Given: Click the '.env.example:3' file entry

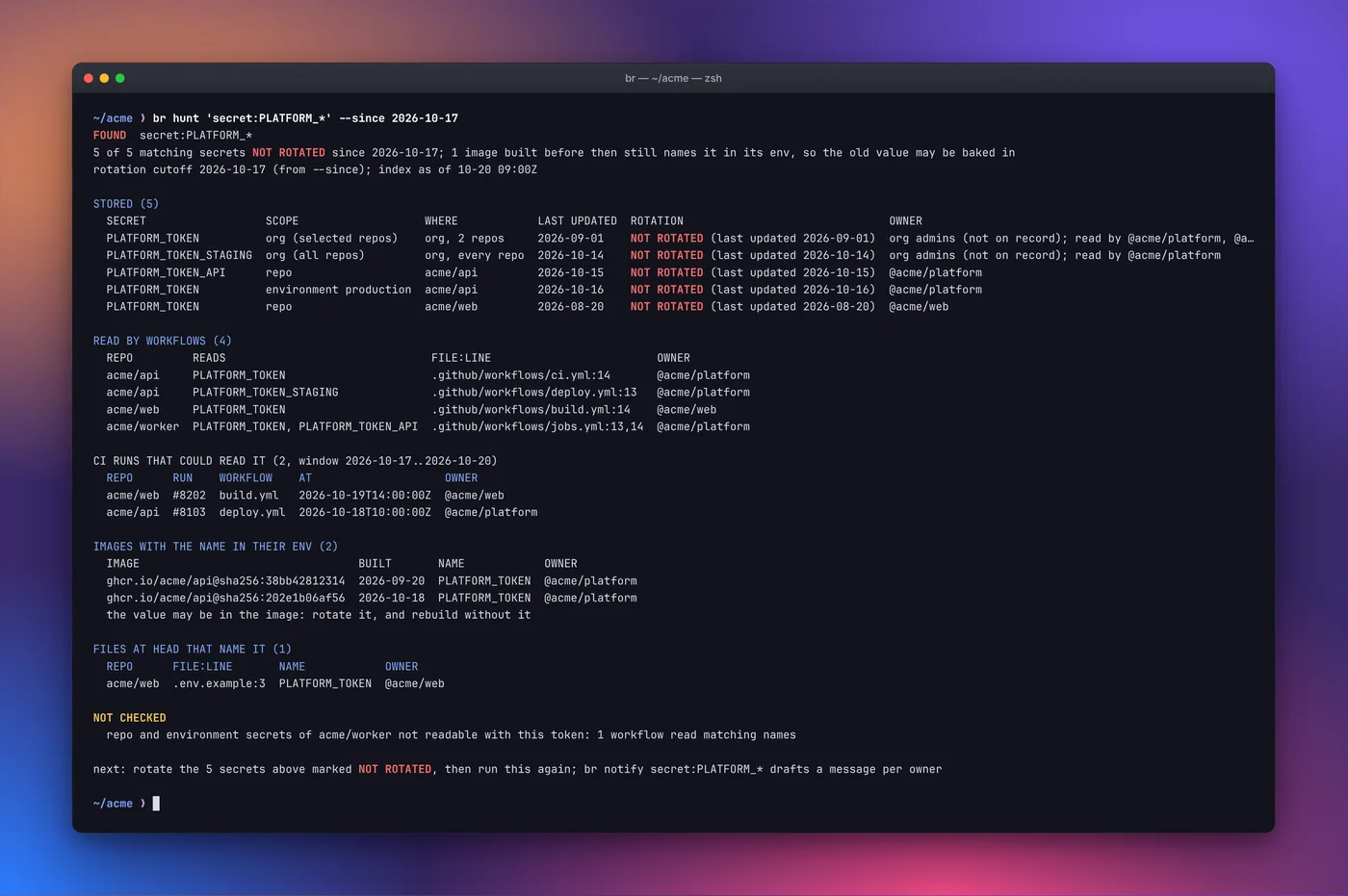Looking at the screenshot, I should [220, 684].
